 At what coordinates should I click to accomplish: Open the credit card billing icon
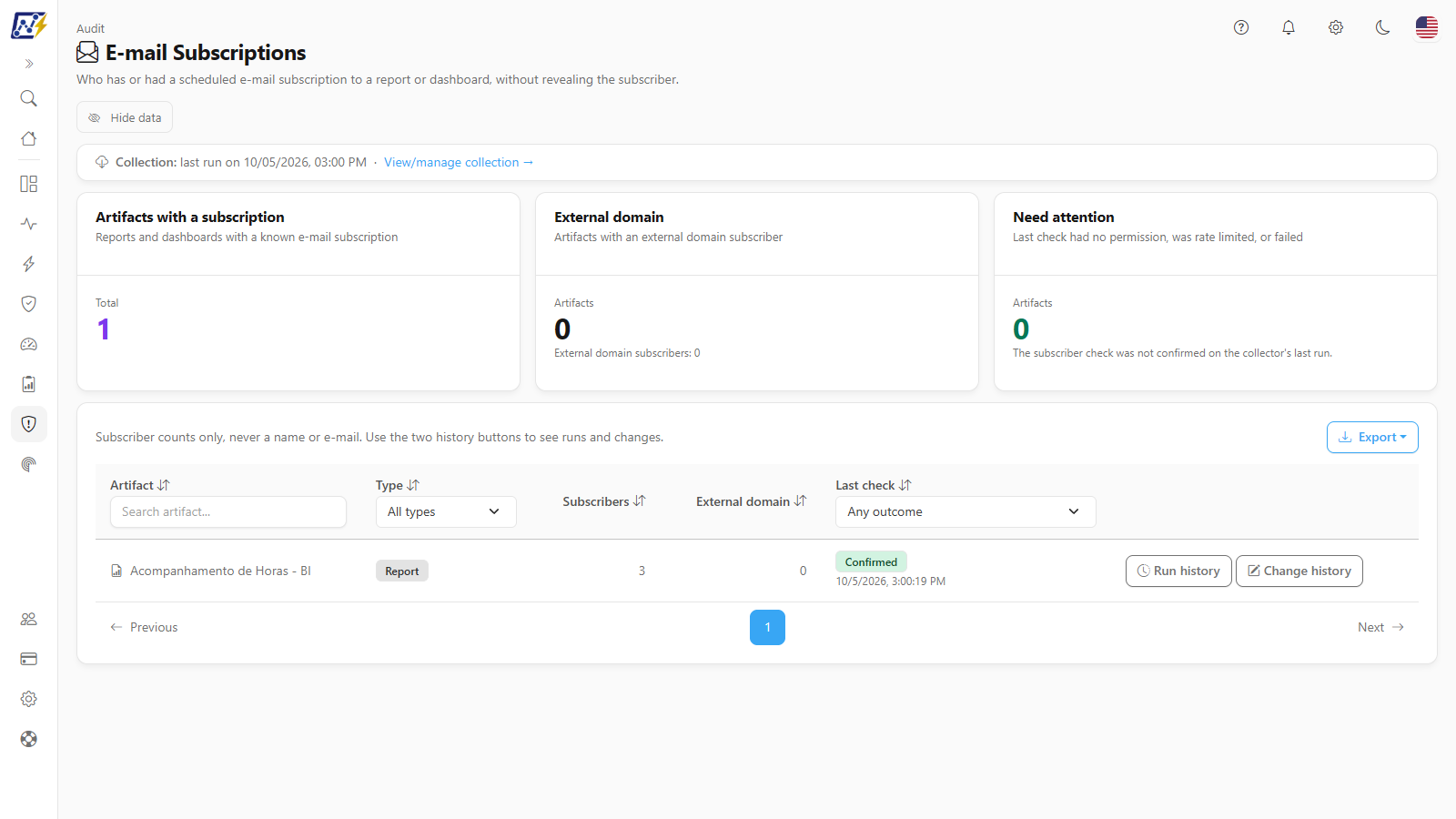pos(29,659)
